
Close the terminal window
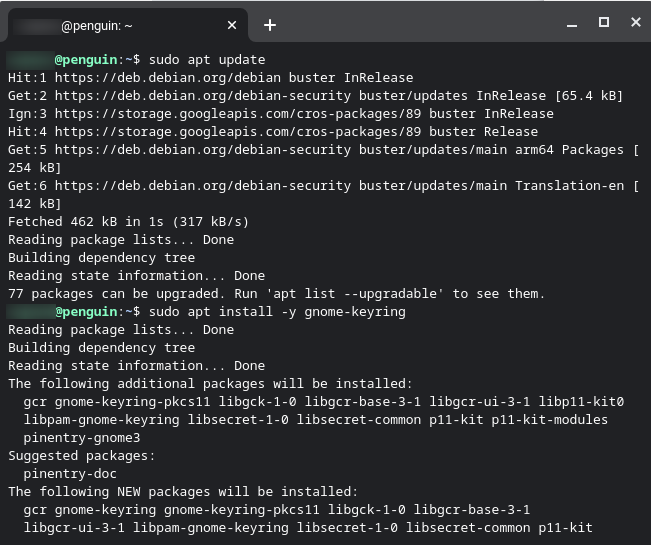(x=636, y=22)
